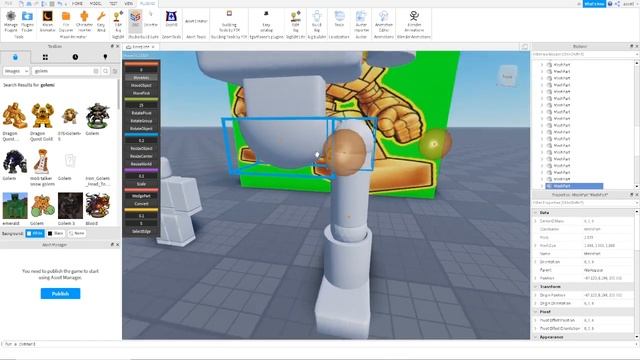This screenshot has width=640, height=360.
Task: Click the FILE menu
Action: click(8, 3)
